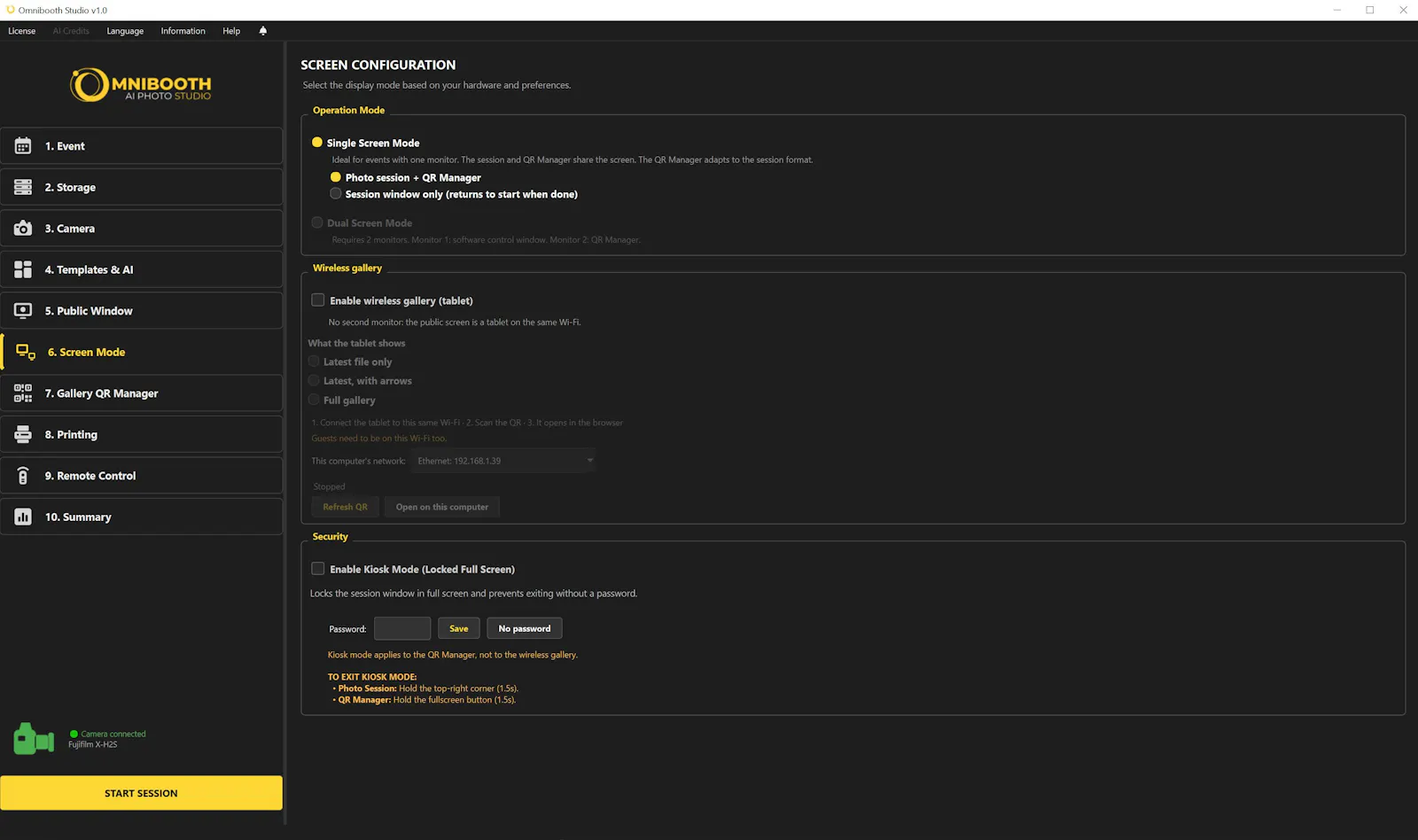This screenshot has width=1418, height=840.
Task: Click the Camera connected status text
Action: click(113, 734)
